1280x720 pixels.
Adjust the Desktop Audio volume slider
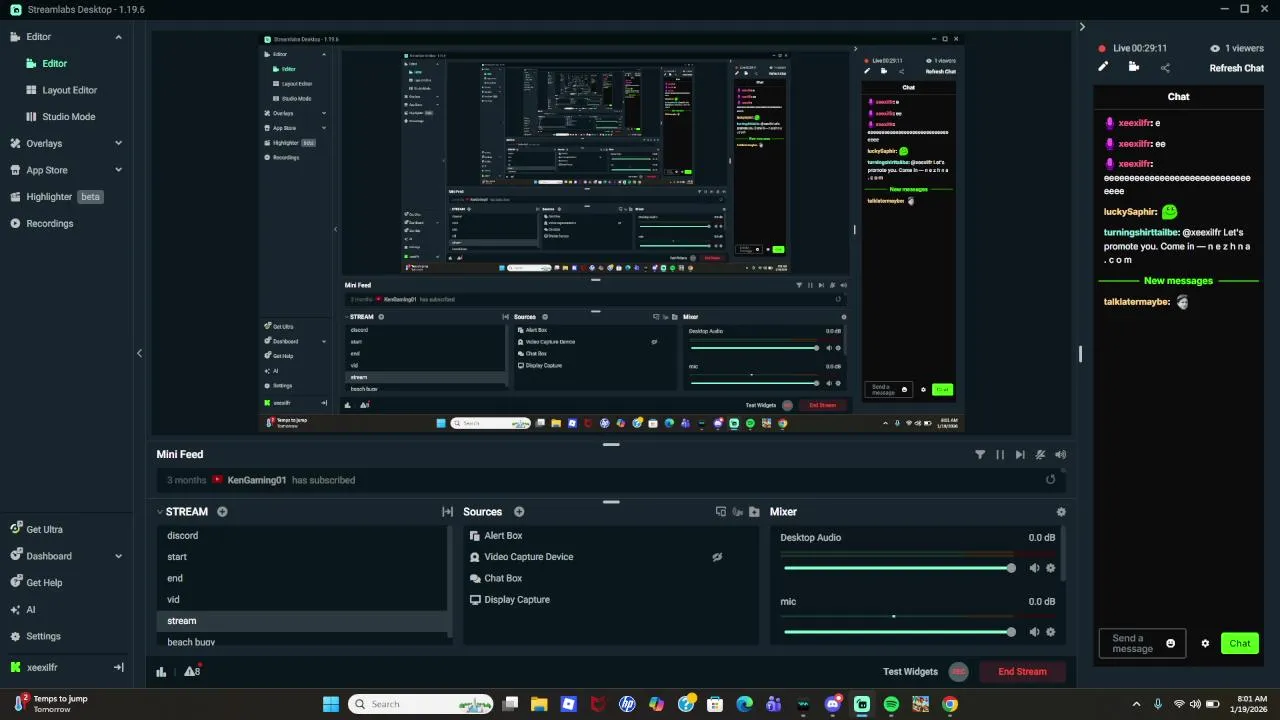[x=898, y=568]
